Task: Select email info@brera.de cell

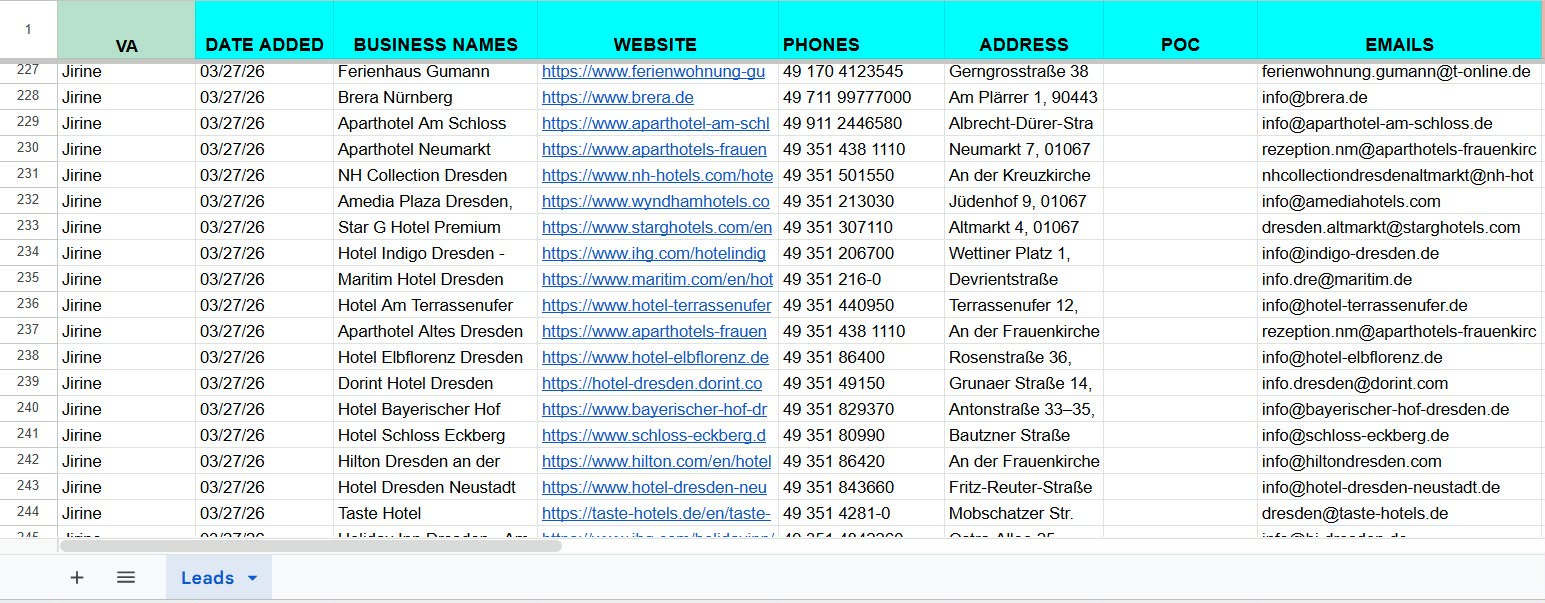Action: pyautogui.click(x=1400, y=97)
